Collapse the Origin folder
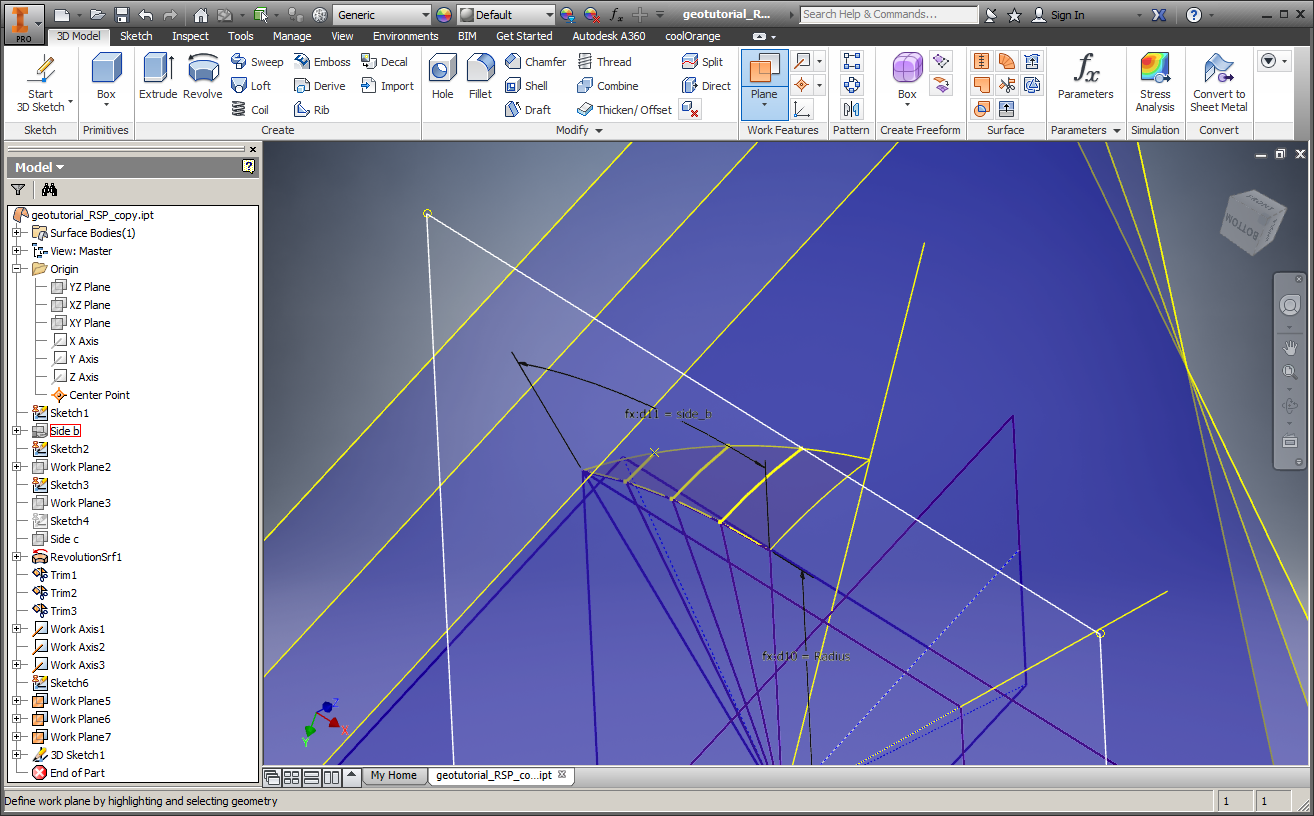This screenshot has height=816, width=1314. (16, 269)
